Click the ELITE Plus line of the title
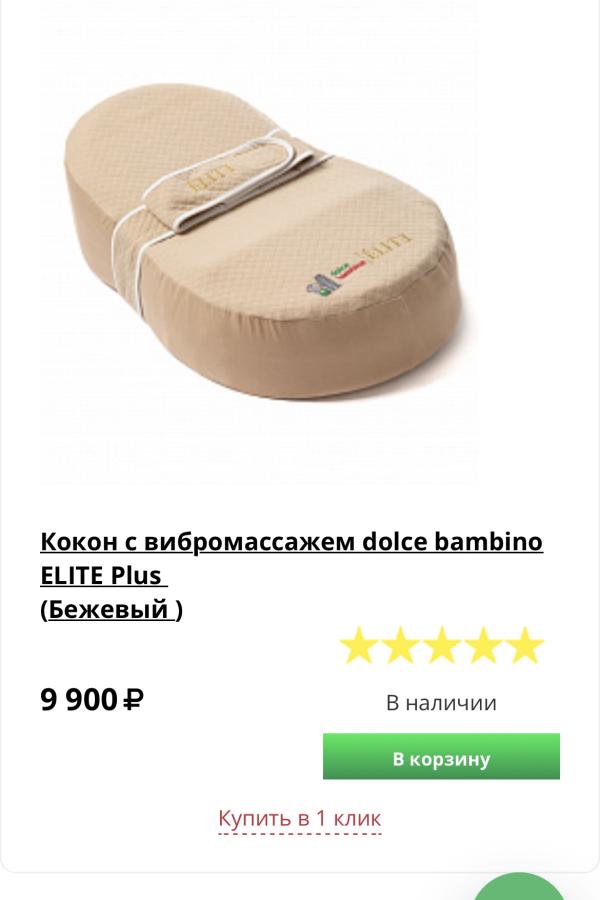600x900 pixels. click(103, 575)
